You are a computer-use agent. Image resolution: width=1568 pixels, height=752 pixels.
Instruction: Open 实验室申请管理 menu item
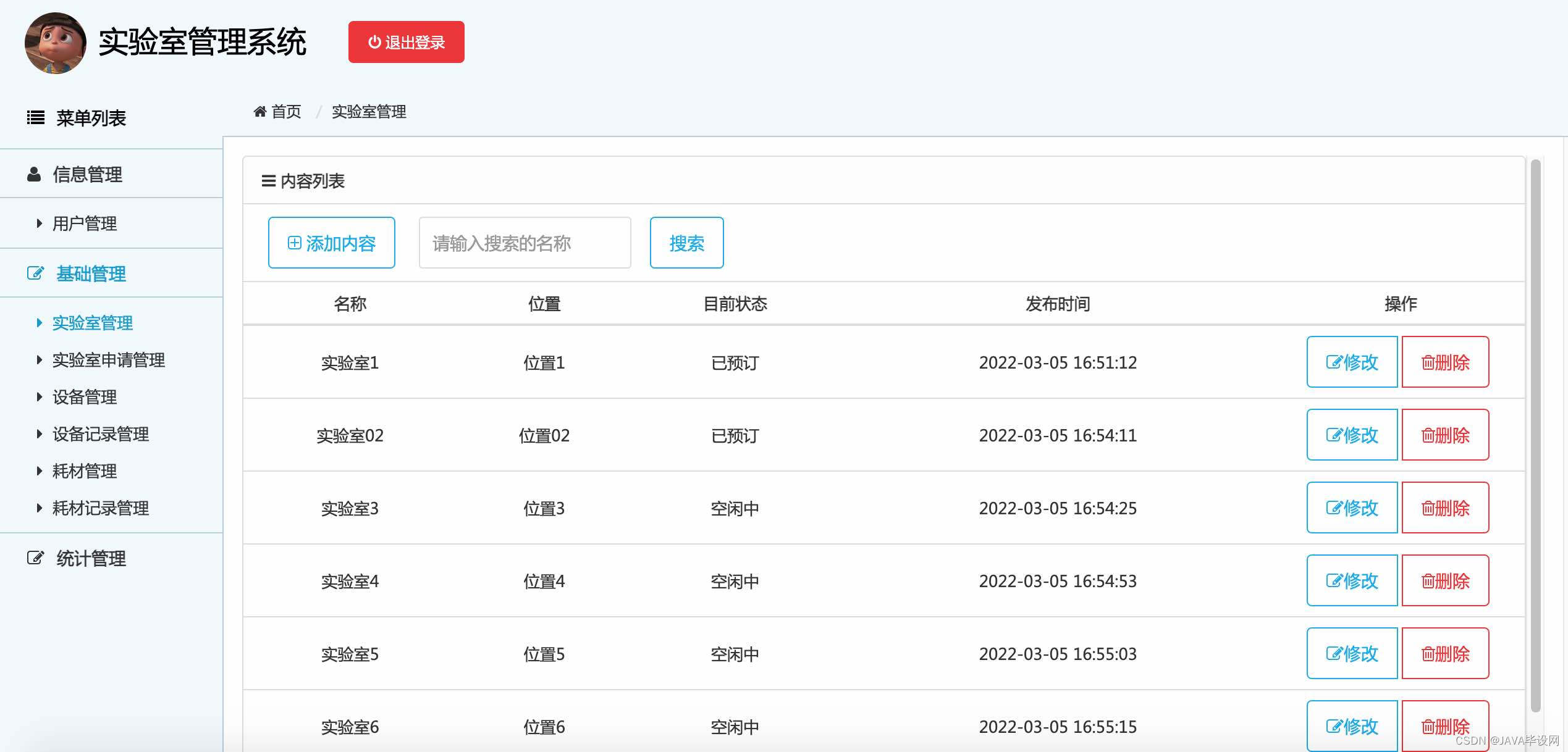tap(108, 360)
